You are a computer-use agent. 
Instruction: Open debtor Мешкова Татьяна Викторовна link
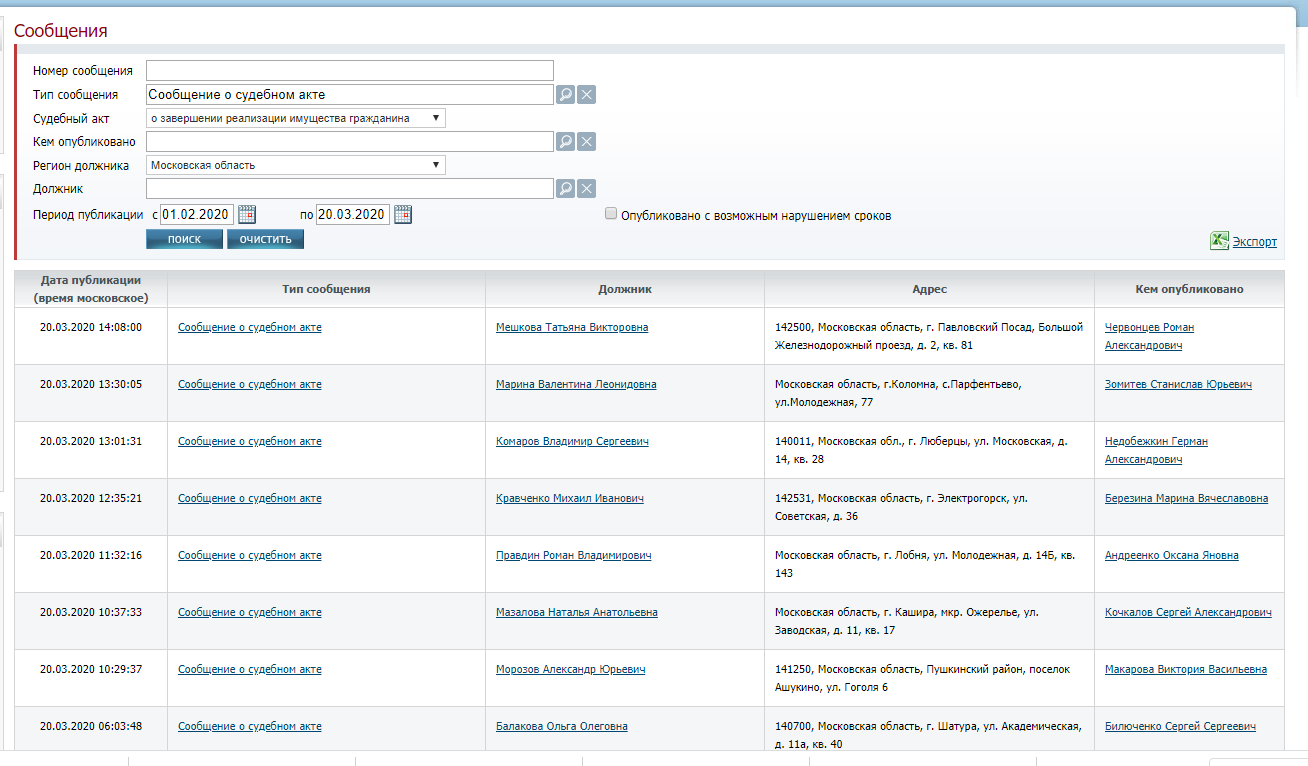tap(571, 327)
